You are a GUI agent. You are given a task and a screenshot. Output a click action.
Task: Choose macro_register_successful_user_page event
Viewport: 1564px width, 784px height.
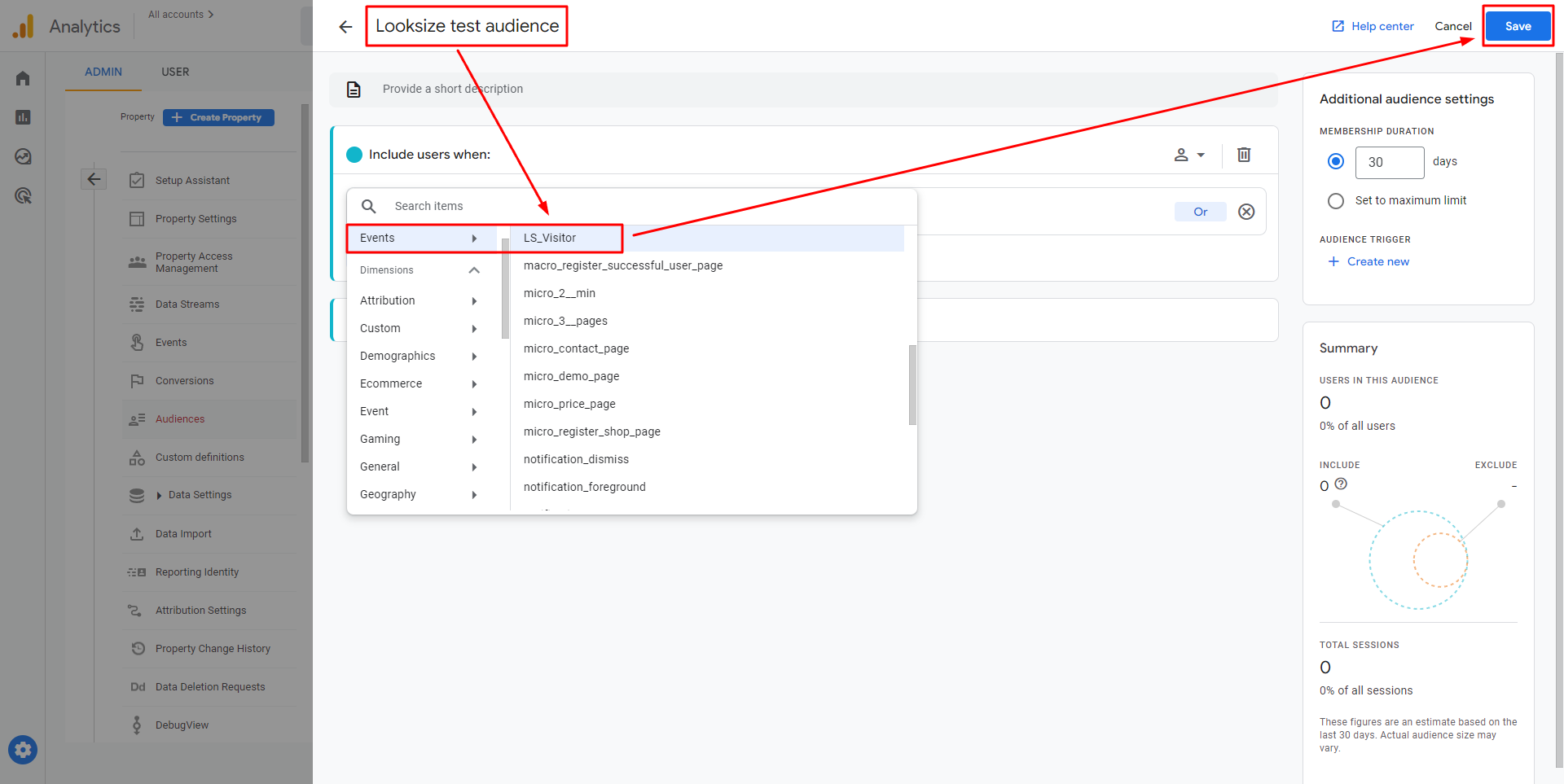pos(707,266)
